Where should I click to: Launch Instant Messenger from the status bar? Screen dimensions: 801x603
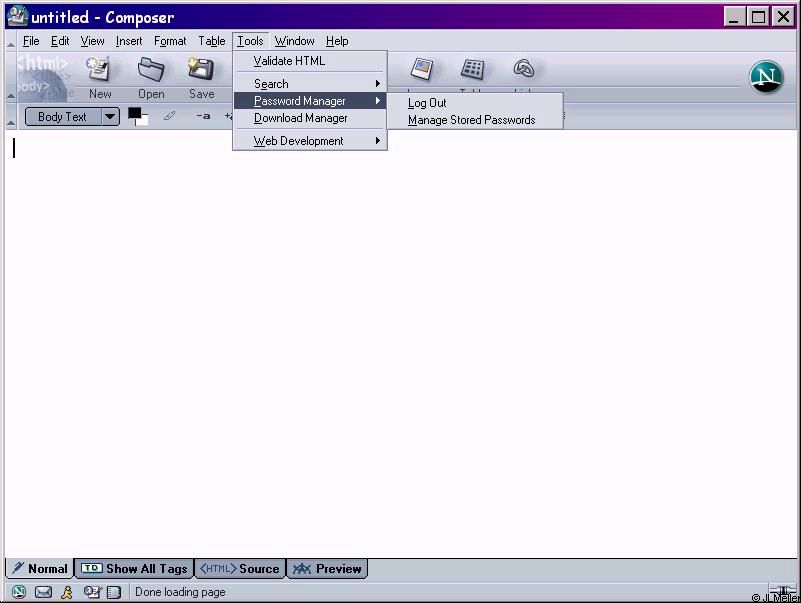[67, 592]
